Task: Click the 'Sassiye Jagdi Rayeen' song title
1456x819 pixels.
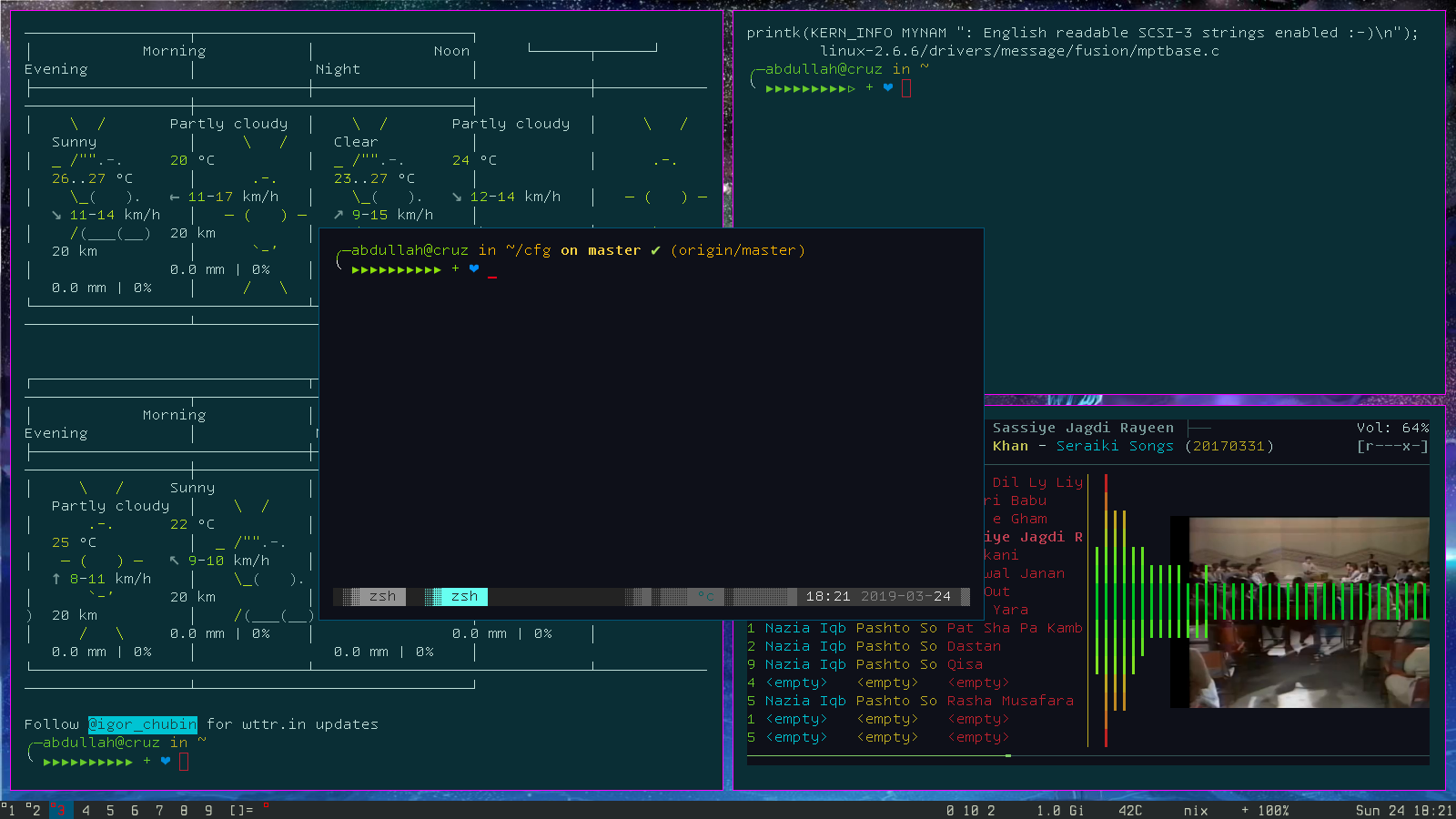Action: (x=1083, y=428)
